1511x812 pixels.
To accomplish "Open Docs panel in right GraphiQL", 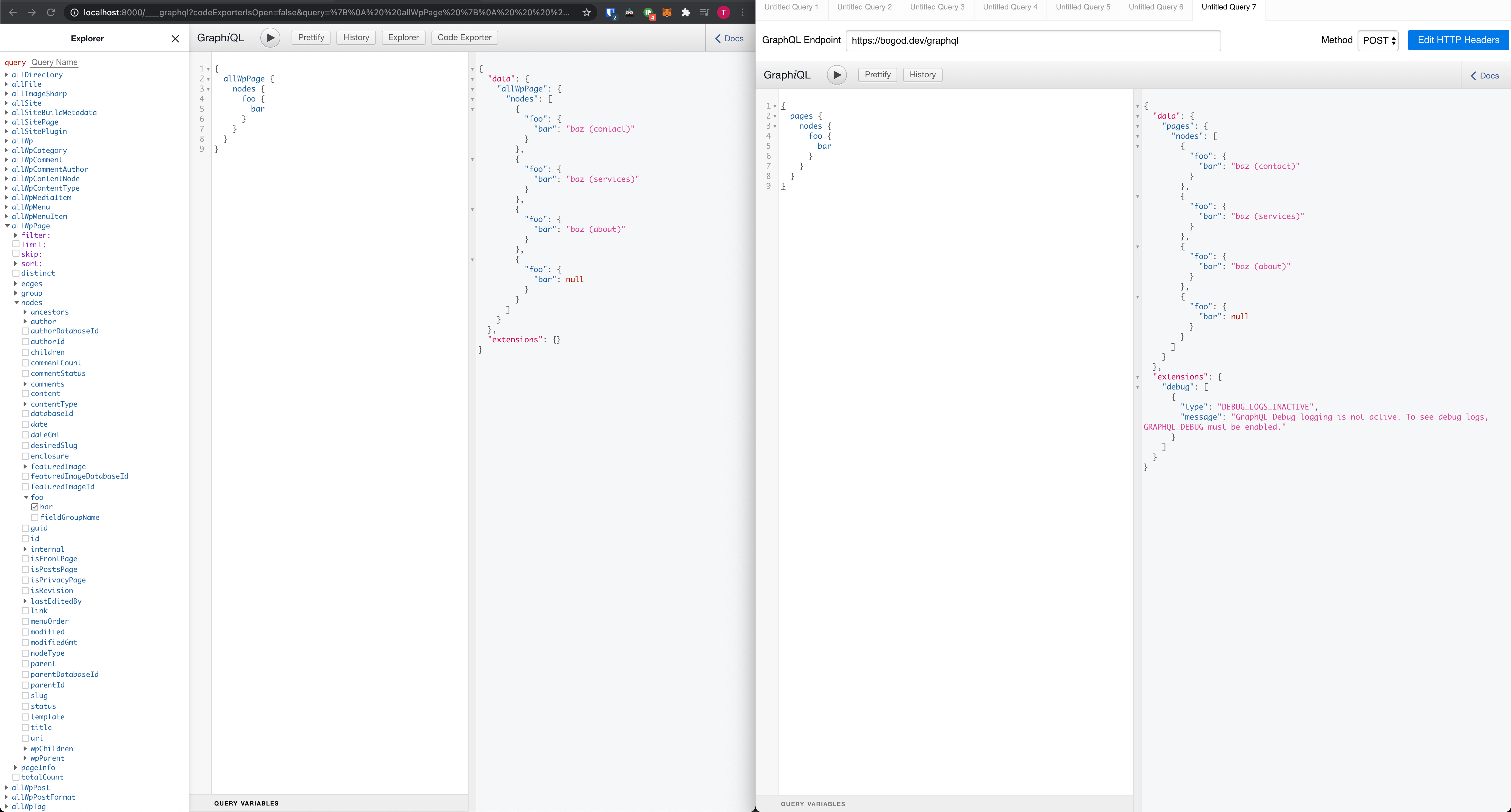I will pyautogui.click(x=1485, y=76).
